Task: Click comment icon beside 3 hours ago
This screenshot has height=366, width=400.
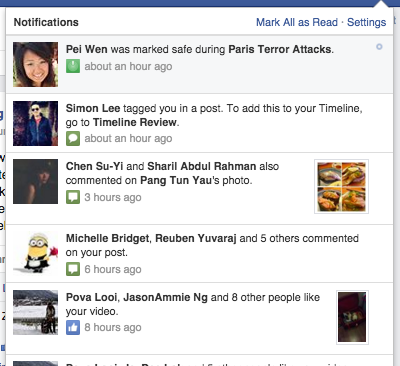Action: (73, 197)
